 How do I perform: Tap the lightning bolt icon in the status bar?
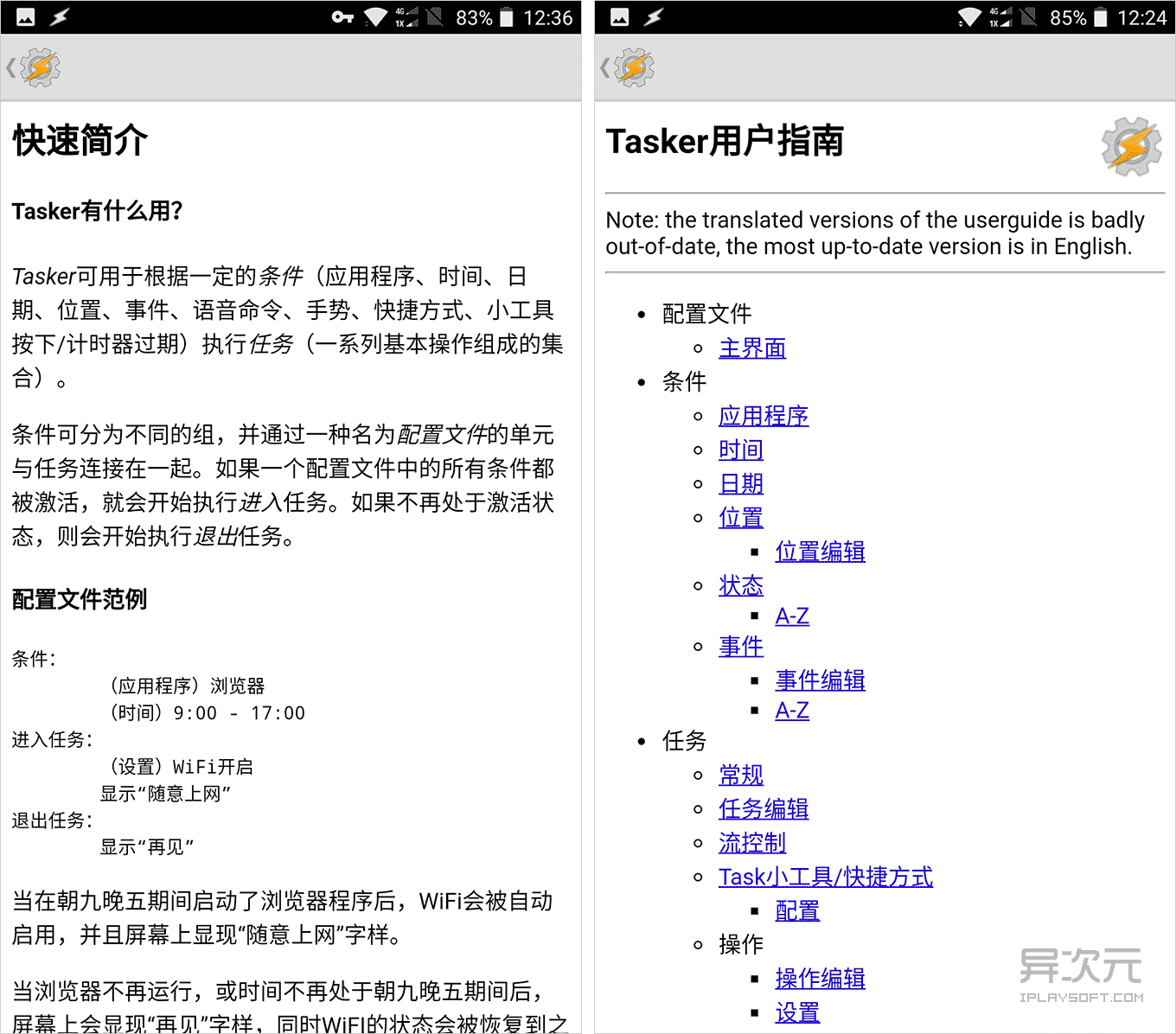click(x=60, y=16)
